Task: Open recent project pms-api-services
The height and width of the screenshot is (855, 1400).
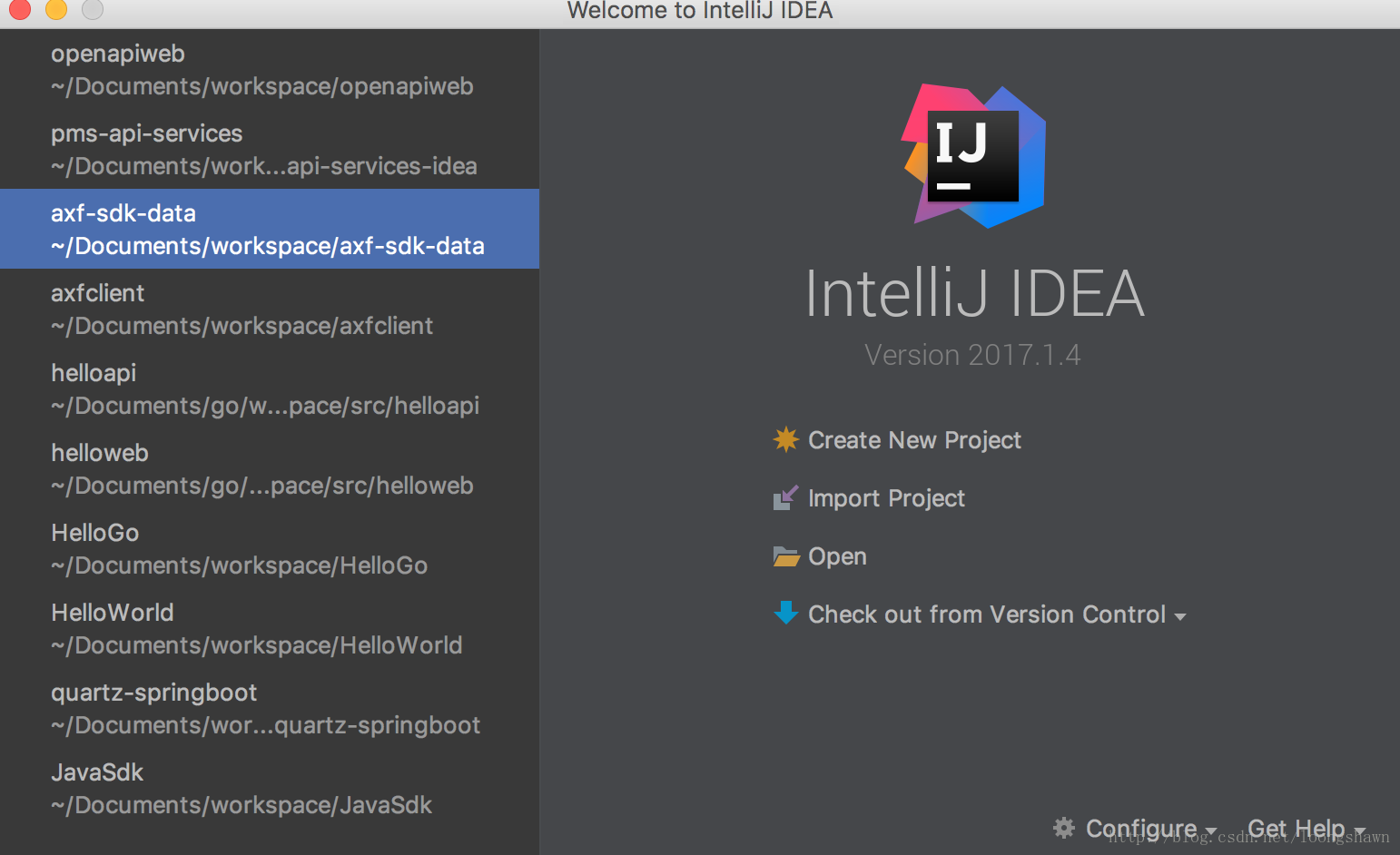Action: click(x=270, y=149)
